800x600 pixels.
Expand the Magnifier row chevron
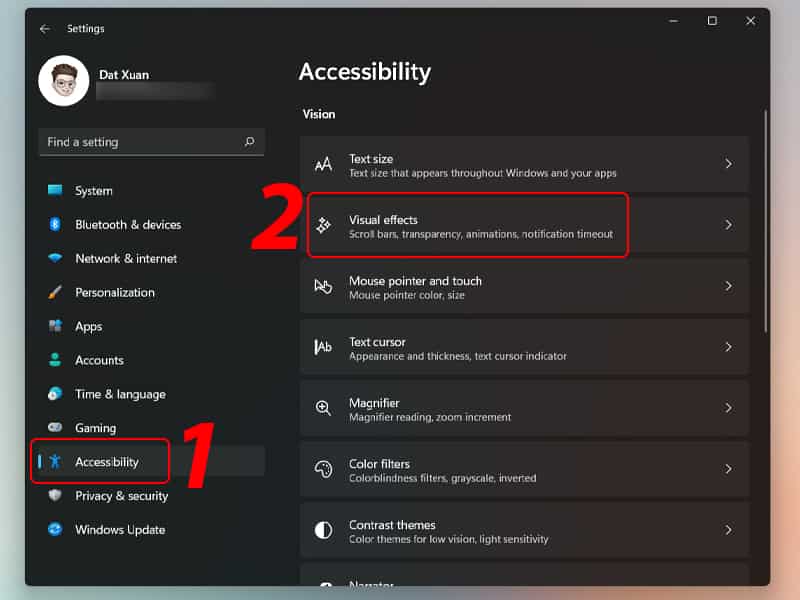(x=729, y=409)
